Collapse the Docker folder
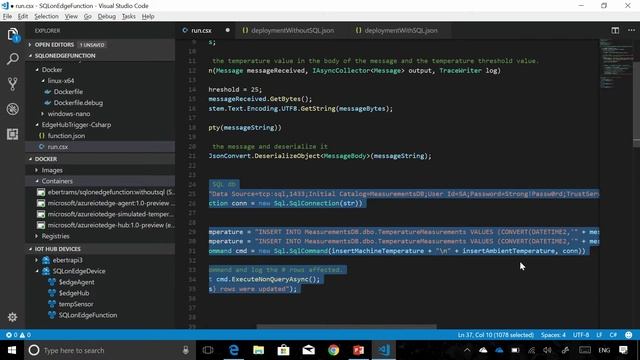This screenshot has width=640, height=360. pyautogui.click(x=37, y=70)
